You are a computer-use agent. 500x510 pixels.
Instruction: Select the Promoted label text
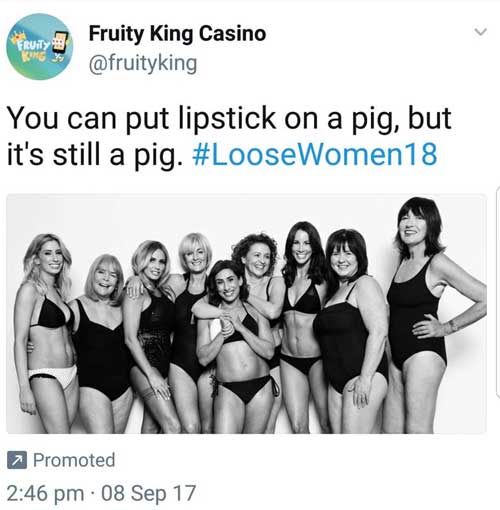[74, 460]
